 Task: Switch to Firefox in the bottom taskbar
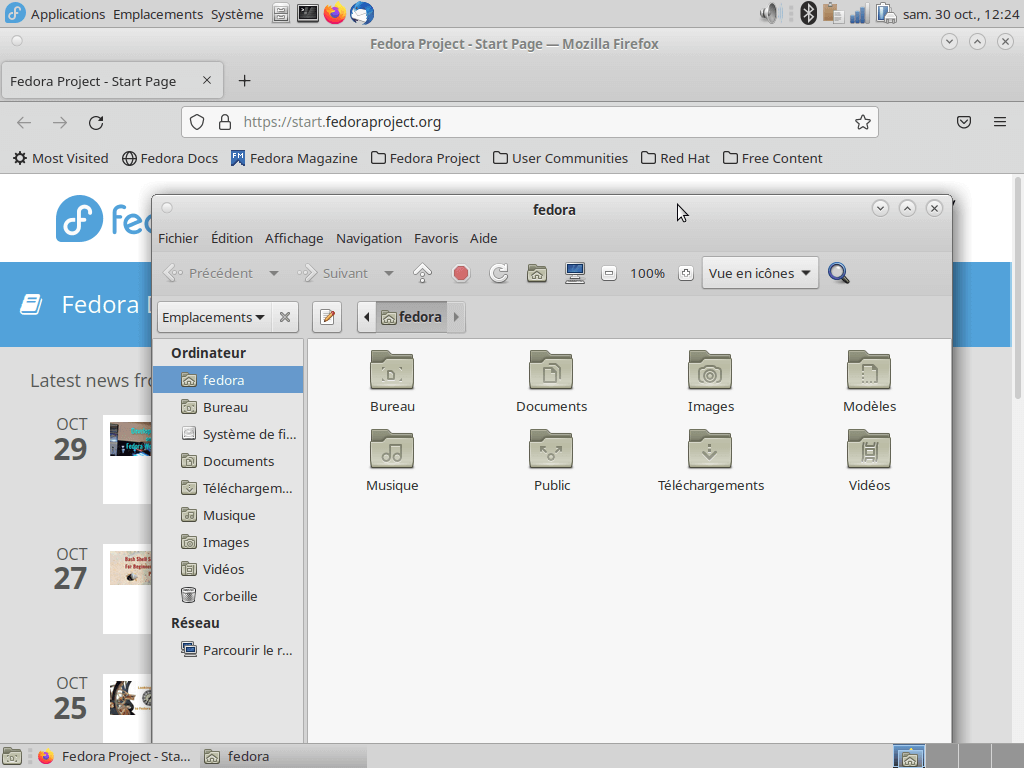click(114, 756)
